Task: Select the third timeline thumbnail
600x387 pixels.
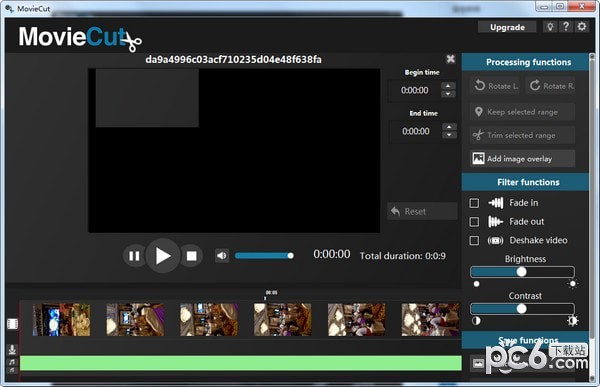Action: pos(209,320)
